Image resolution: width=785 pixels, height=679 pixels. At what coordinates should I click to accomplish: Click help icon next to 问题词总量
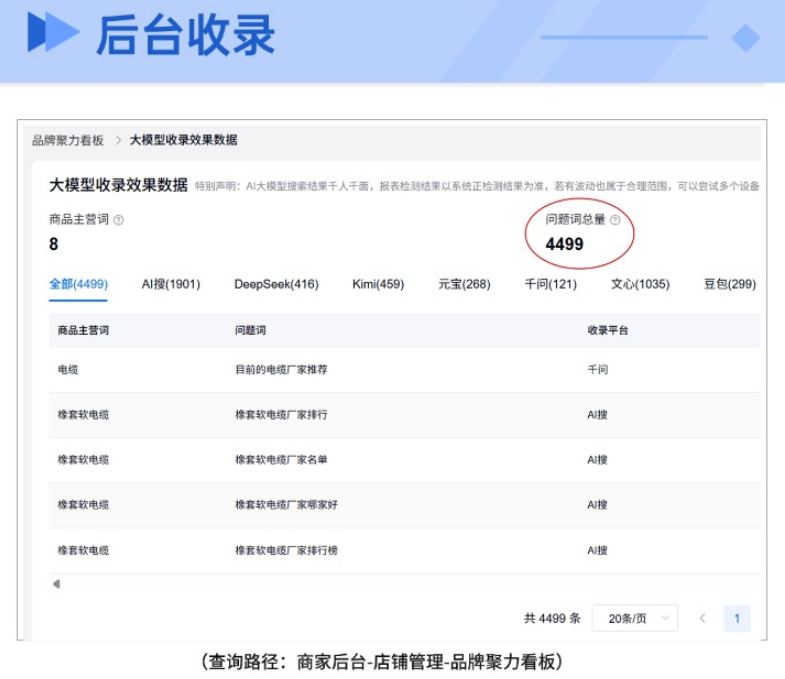(615, 220)
